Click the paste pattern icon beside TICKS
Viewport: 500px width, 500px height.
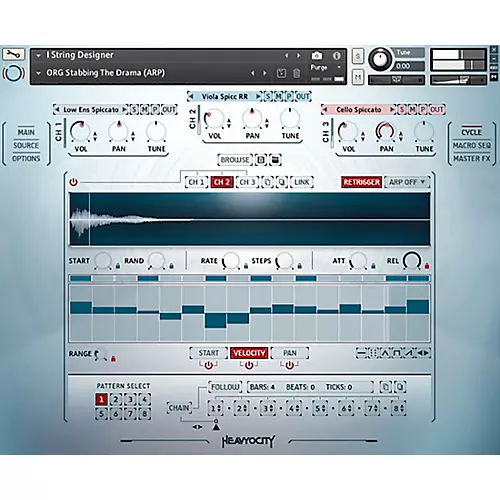(400, 387)
